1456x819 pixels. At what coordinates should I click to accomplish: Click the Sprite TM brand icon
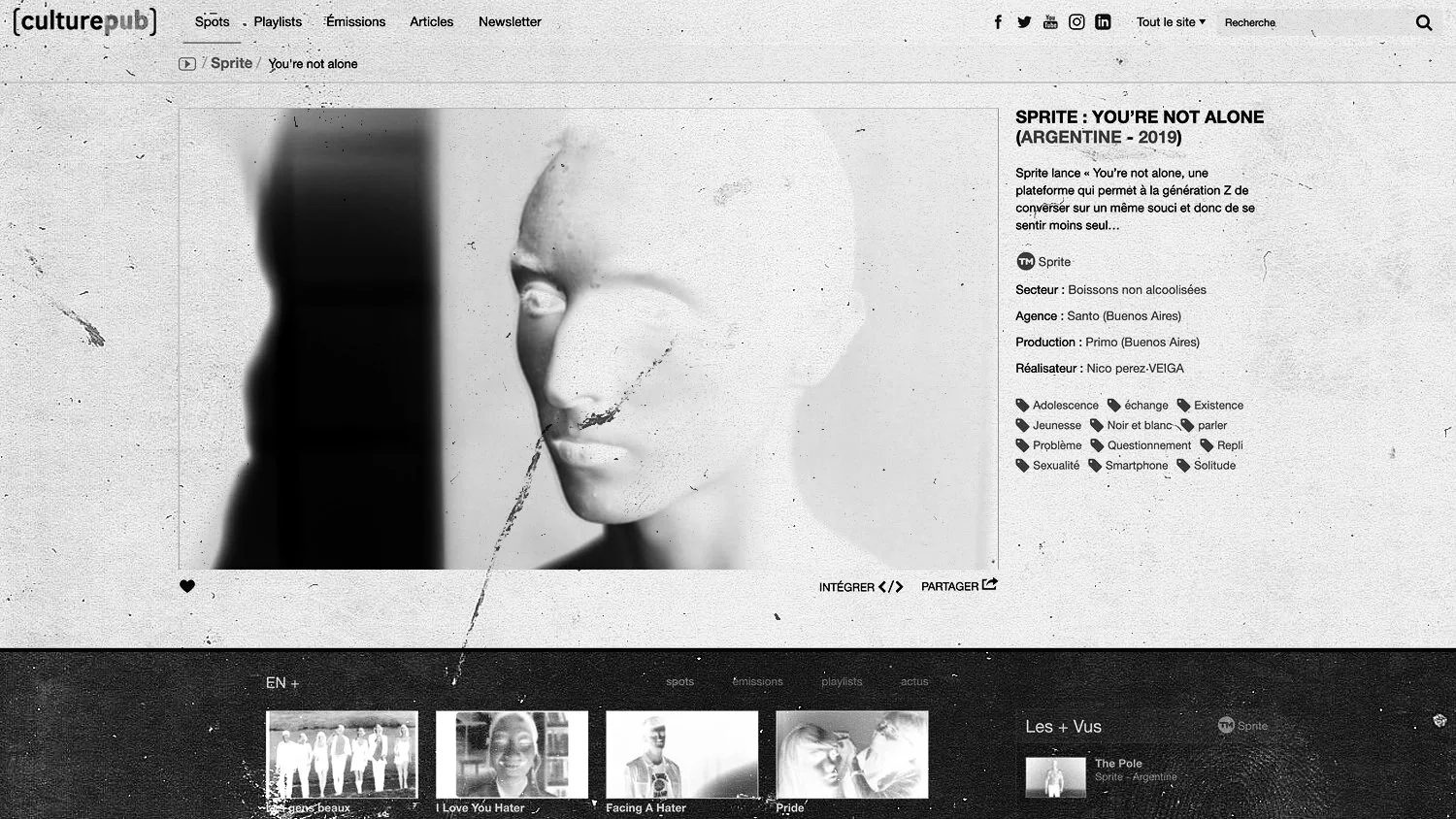tap(1025, 261)
